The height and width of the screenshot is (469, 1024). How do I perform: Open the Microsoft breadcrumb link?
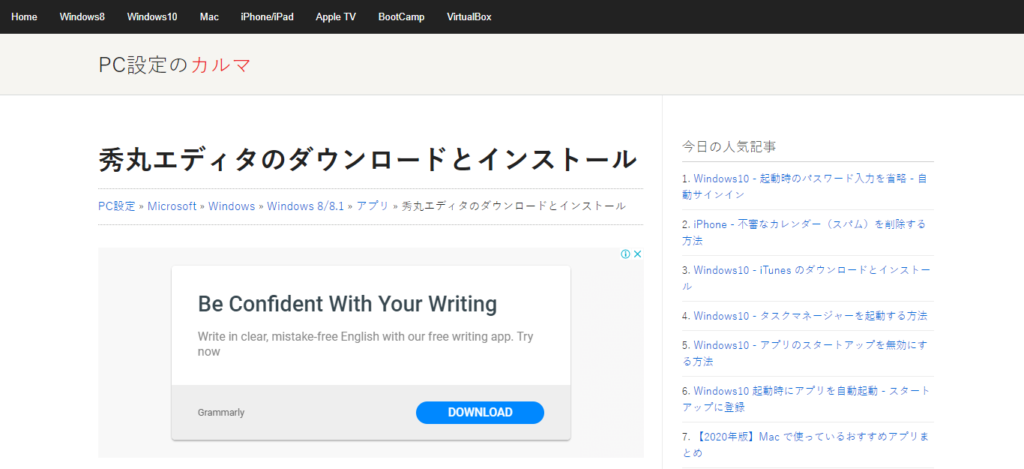[x=172, y=206]
